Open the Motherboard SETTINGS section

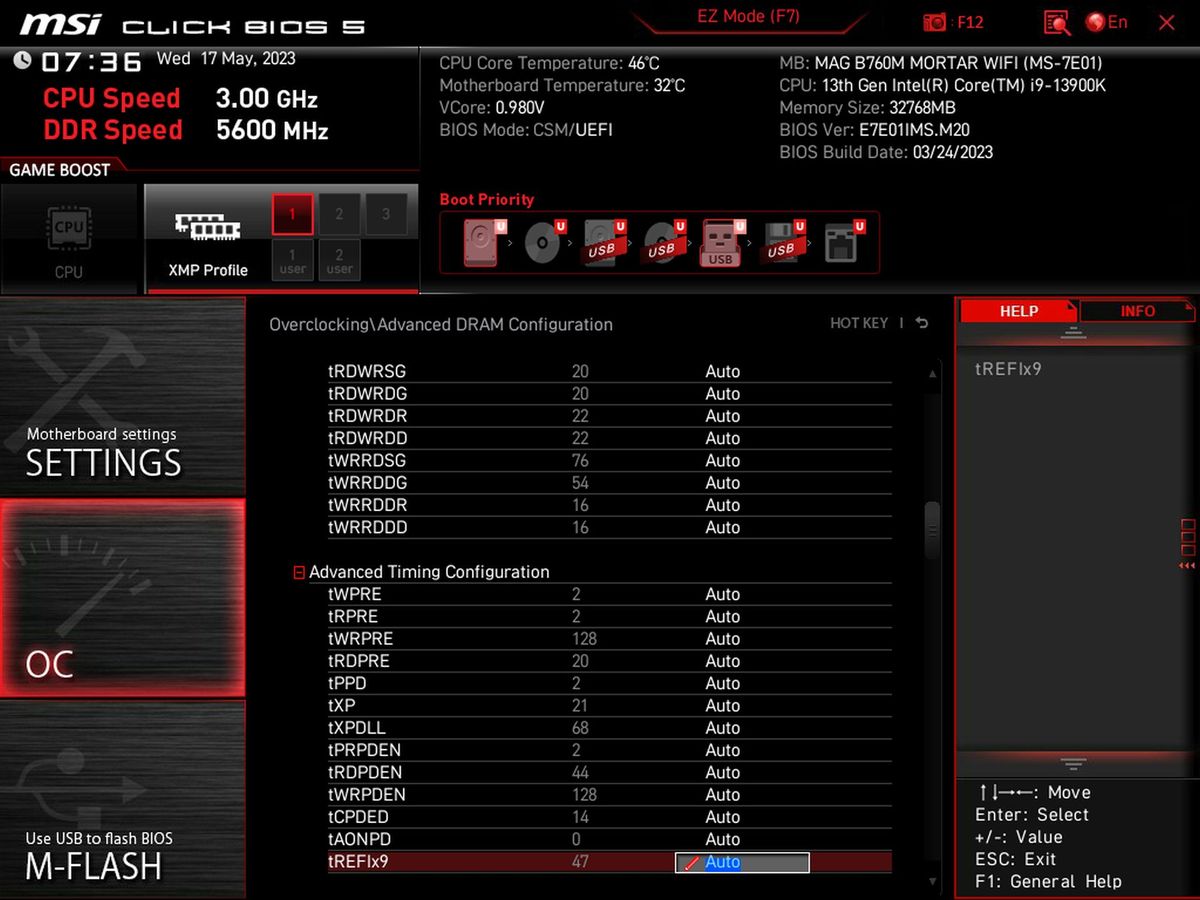point(122,396)
